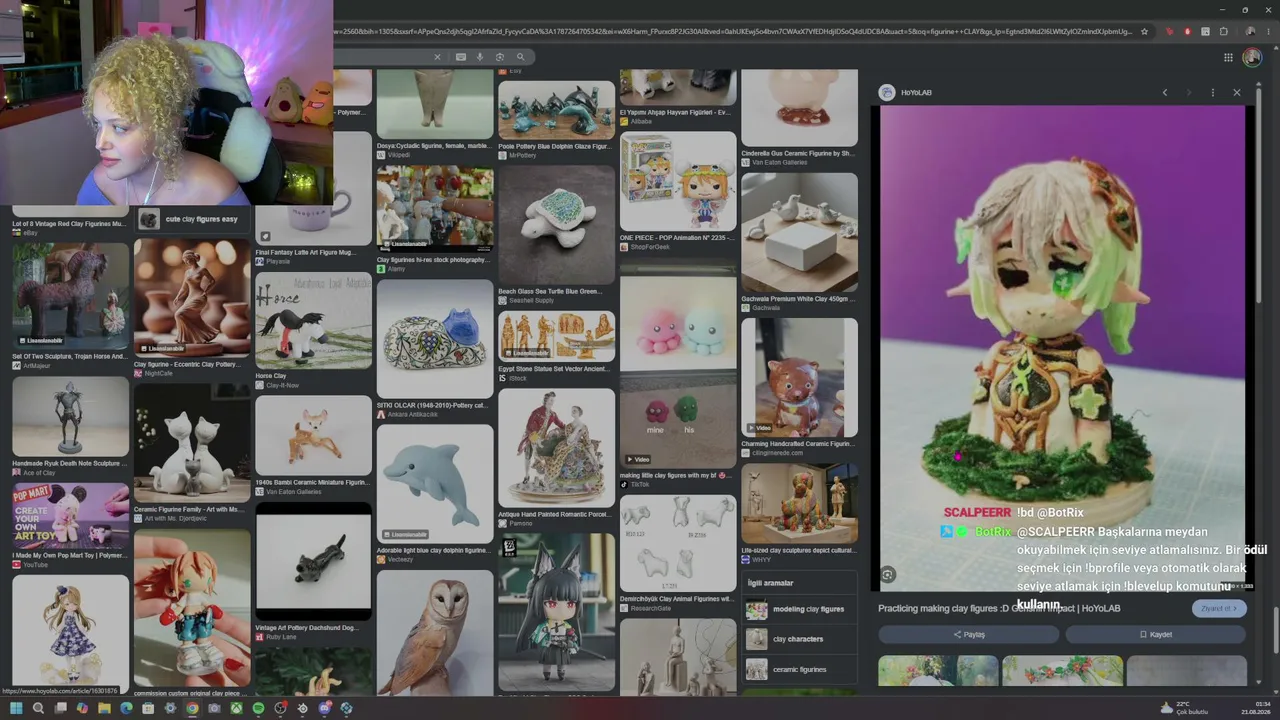Open Discord from the taskbar

[x=324, y=708]
